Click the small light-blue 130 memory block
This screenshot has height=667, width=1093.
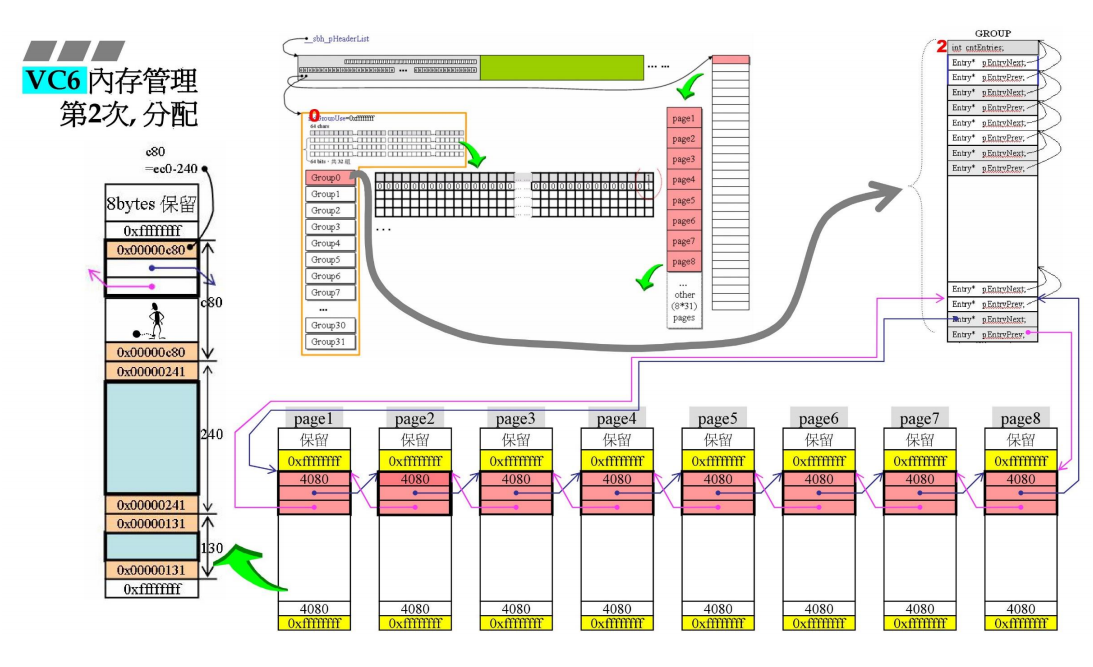152,546
